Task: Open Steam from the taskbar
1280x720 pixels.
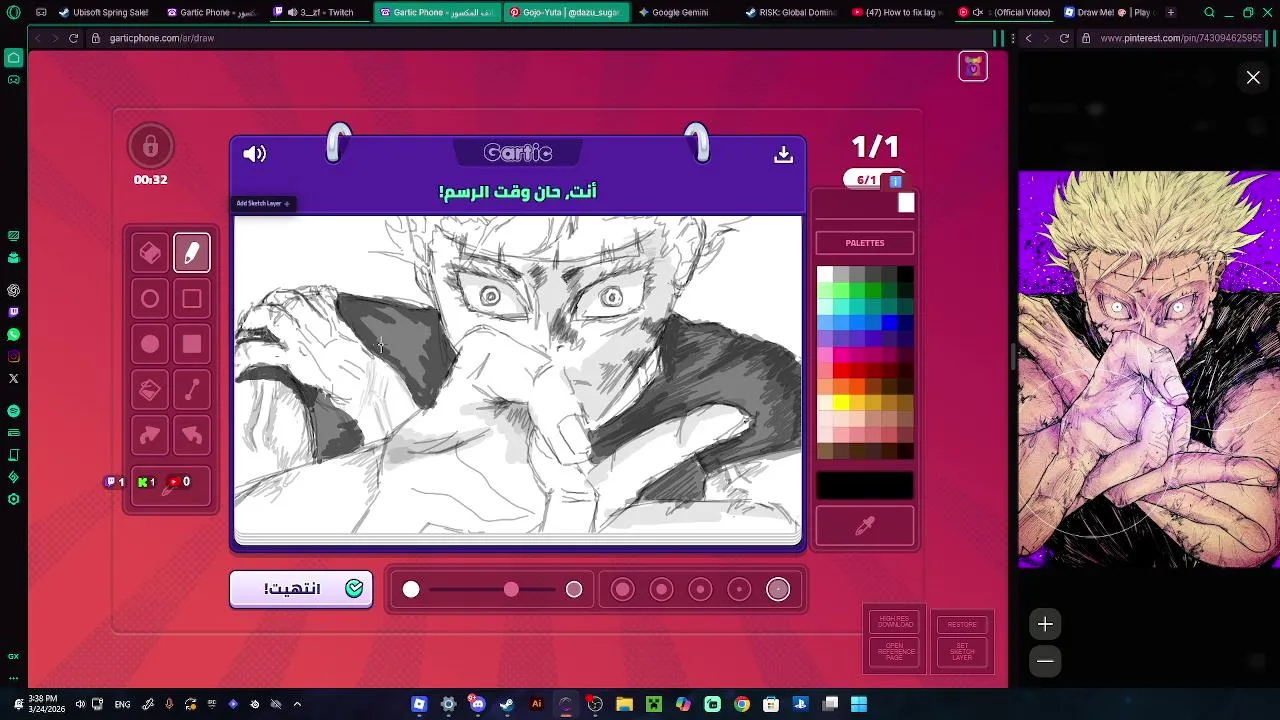Action: (507, 704)
